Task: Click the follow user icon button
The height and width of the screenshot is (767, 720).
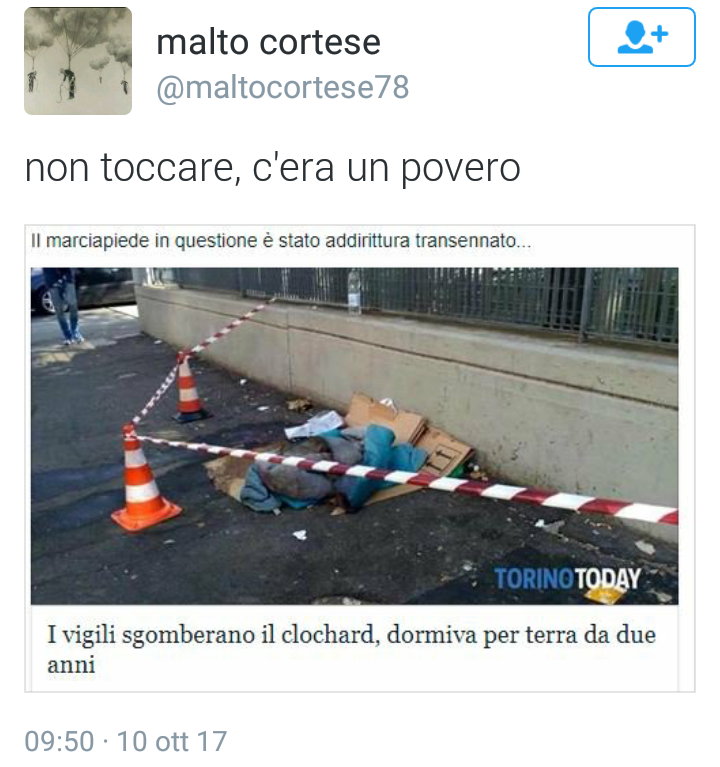Action: pos(641,37)
